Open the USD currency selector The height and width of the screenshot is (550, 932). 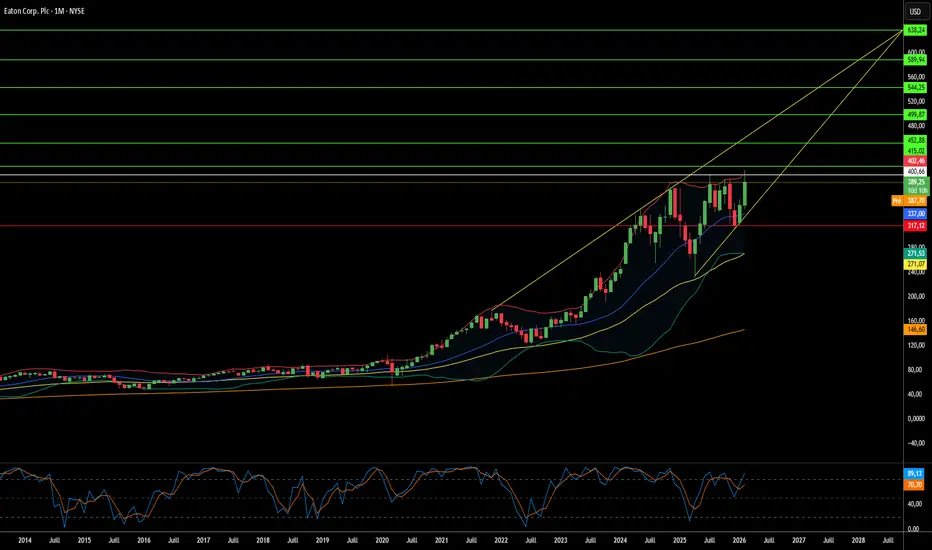[x=915, y=12]
